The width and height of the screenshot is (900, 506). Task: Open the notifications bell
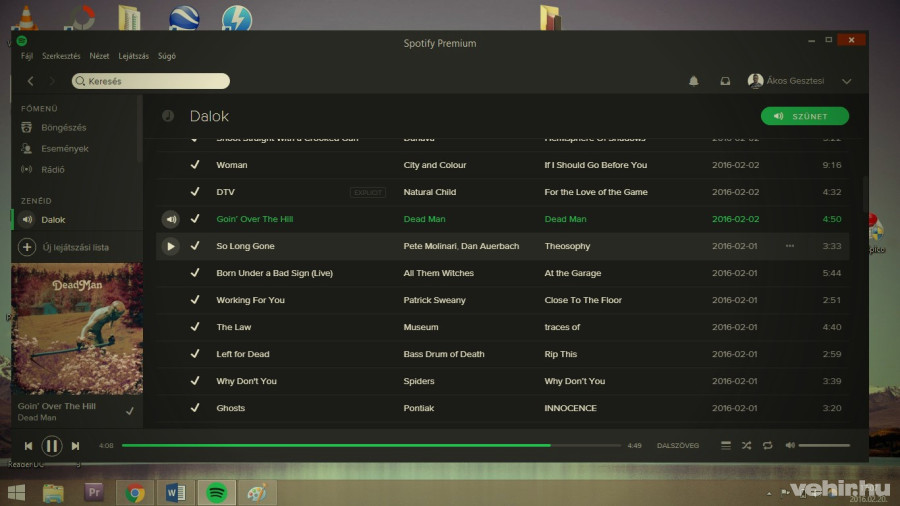click(694, 81)
